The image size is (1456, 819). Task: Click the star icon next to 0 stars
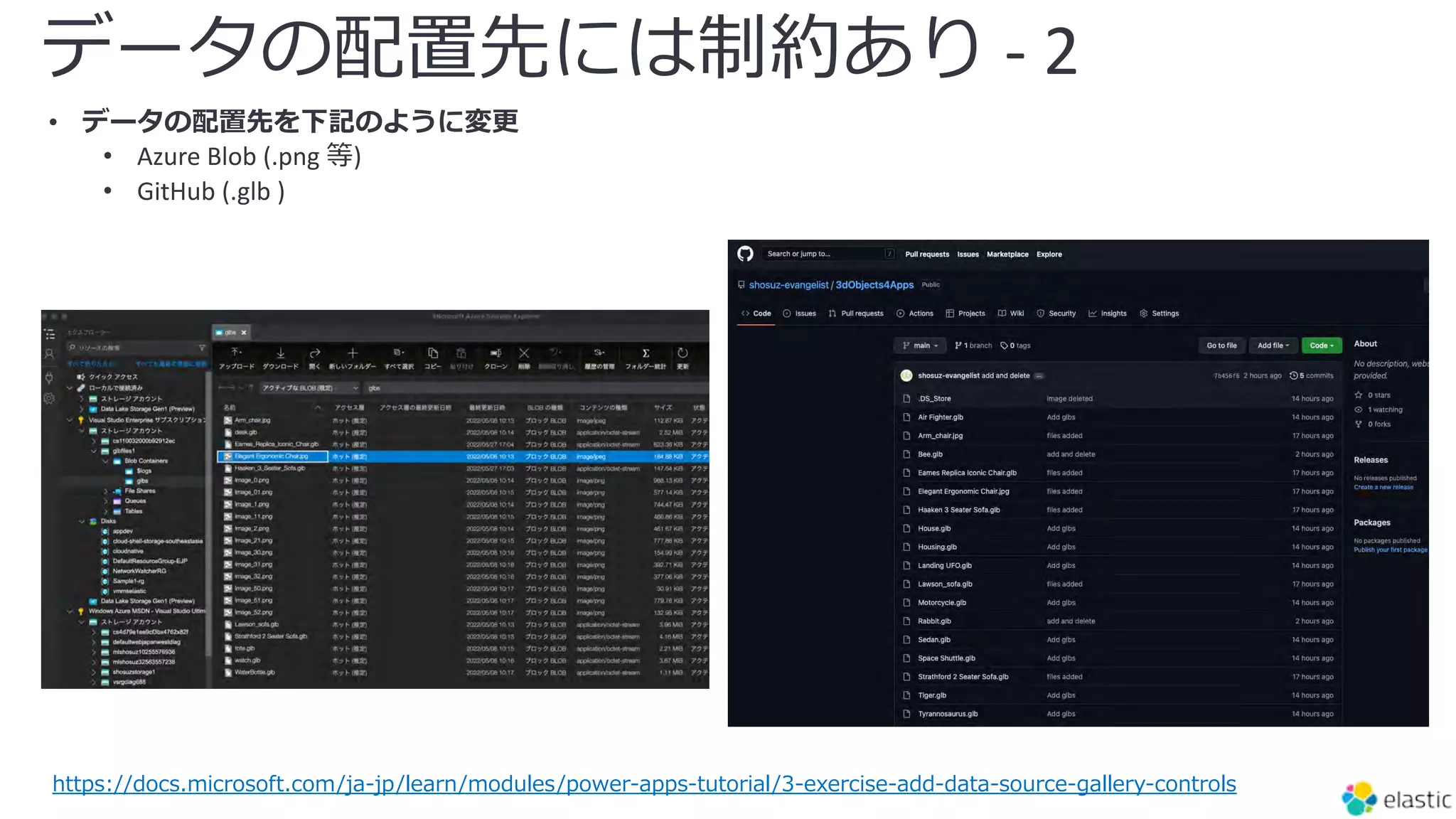pyautogui.click(x=1359, y=395)
